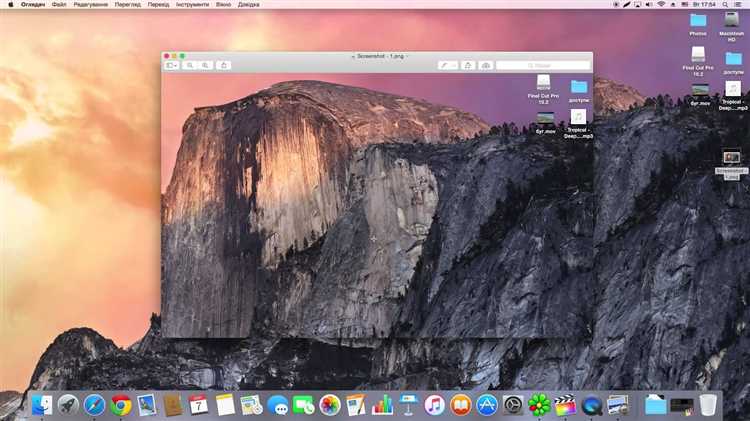
Task: Toggle the Notification Center icon
Action: (738, 4)
